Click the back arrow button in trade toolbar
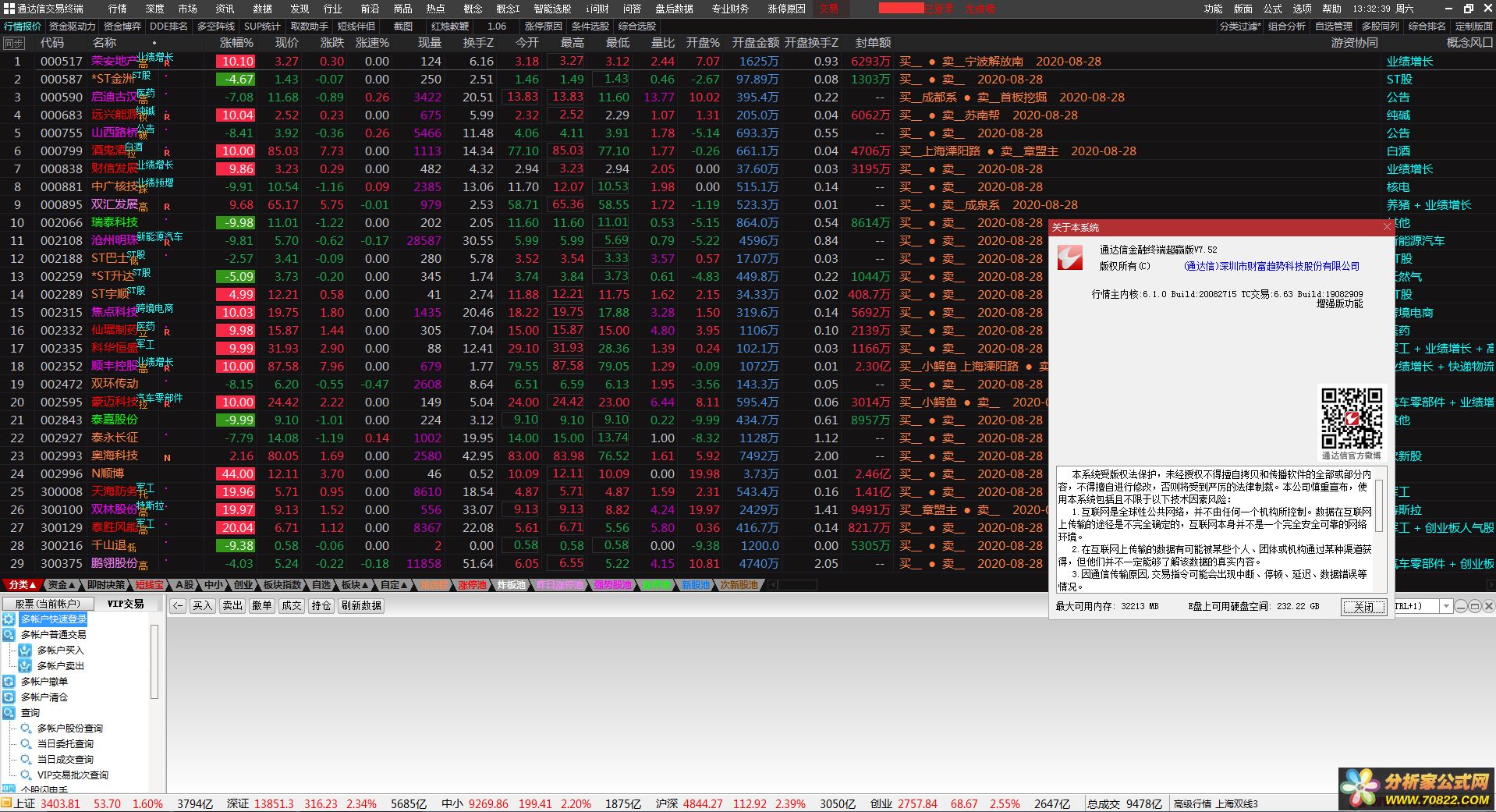Screen dimensions: 1496x812 point(177,605)
